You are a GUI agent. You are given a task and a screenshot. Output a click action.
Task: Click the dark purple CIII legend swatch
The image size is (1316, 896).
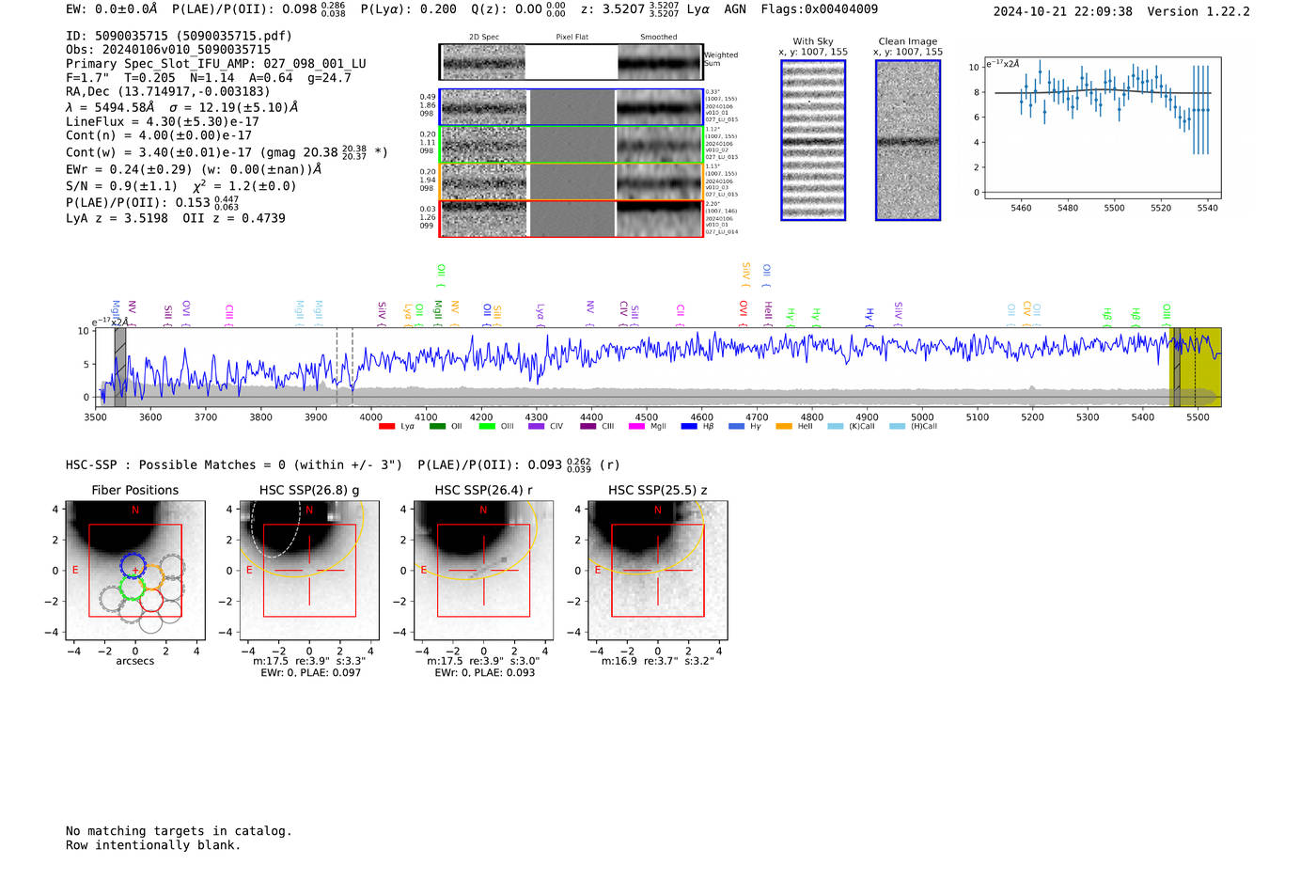pos(588,427)
